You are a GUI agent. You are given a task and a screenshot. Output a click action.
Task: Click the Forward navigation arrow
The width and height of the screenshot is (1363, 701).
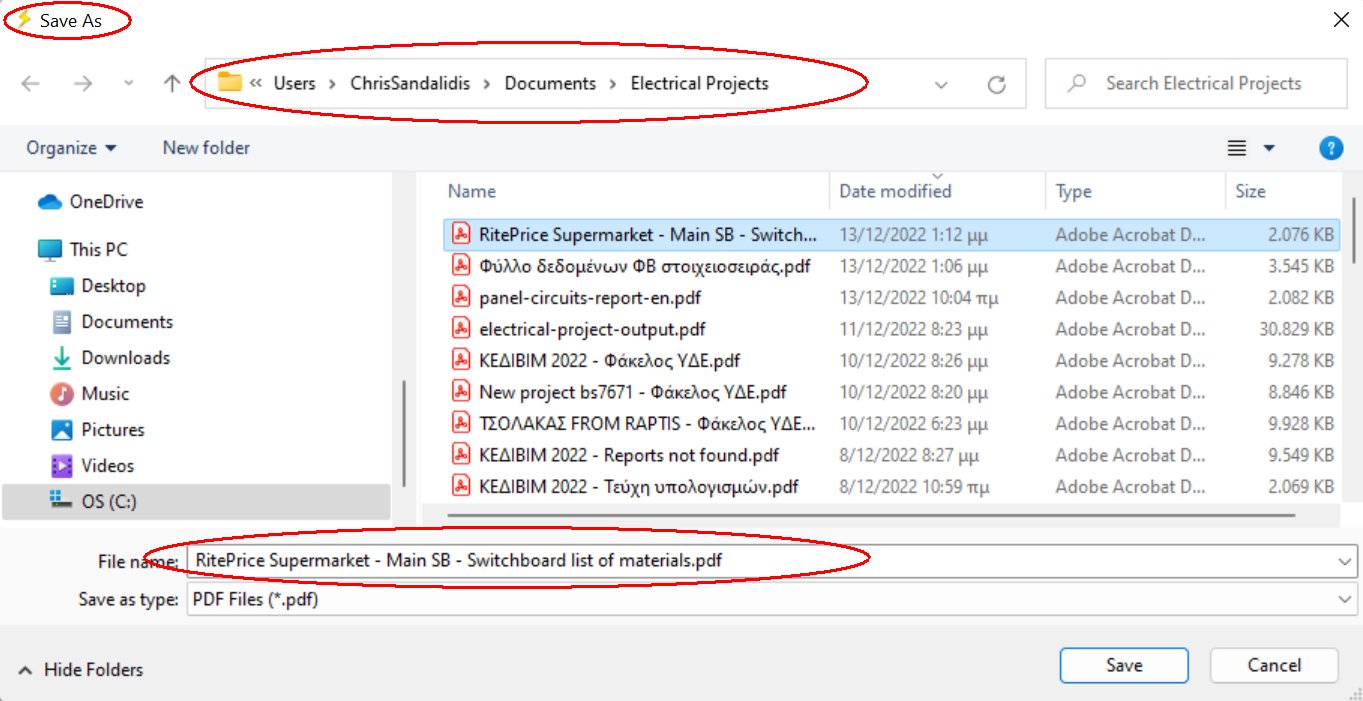tap(82, 84)
